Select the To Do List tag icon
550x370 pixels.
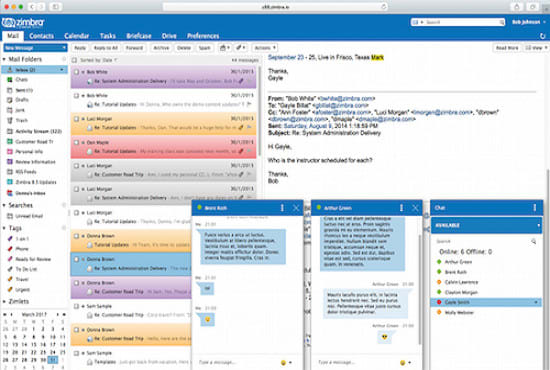point(10,269)
